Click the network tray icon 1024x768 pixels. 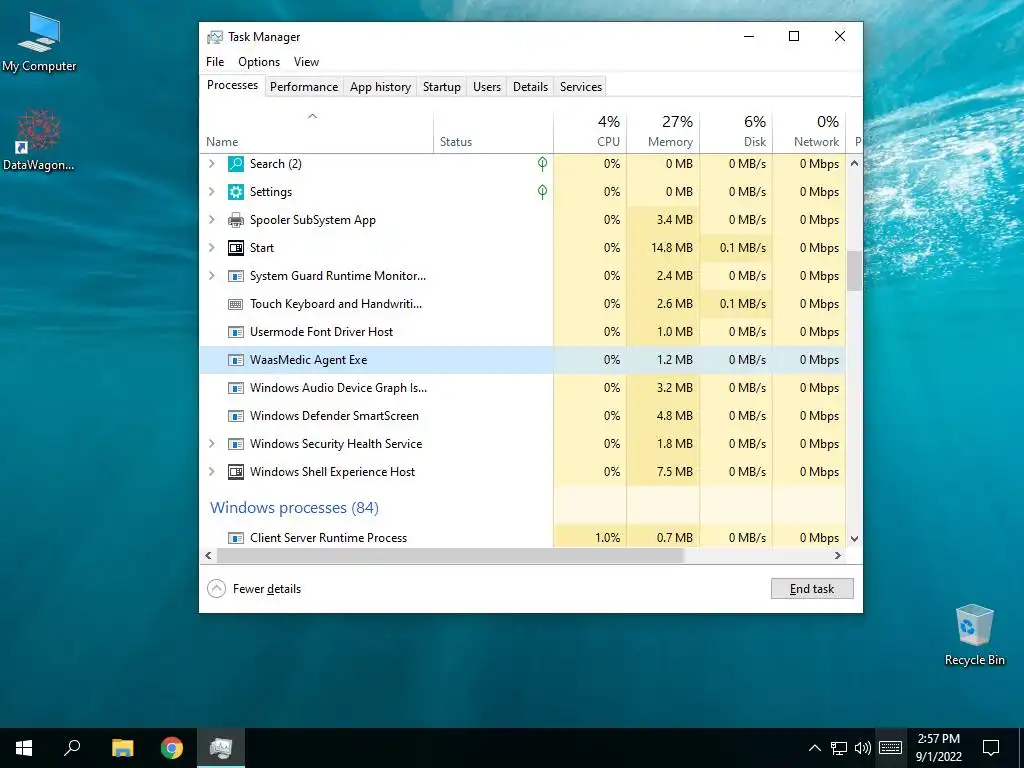[x=839, y=748]
